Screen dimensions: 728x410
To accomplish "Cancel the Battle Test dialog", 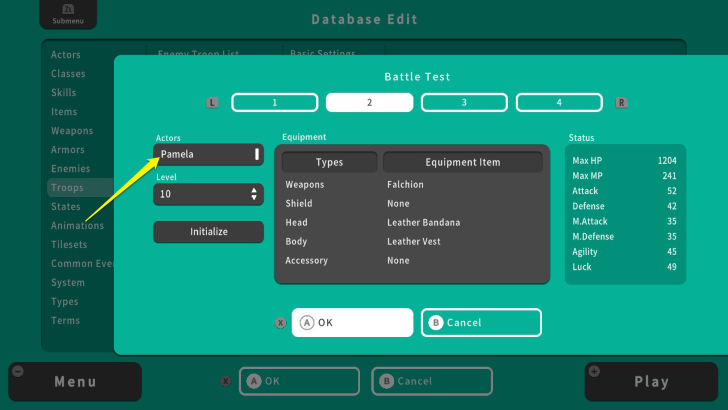I will 481,322.
